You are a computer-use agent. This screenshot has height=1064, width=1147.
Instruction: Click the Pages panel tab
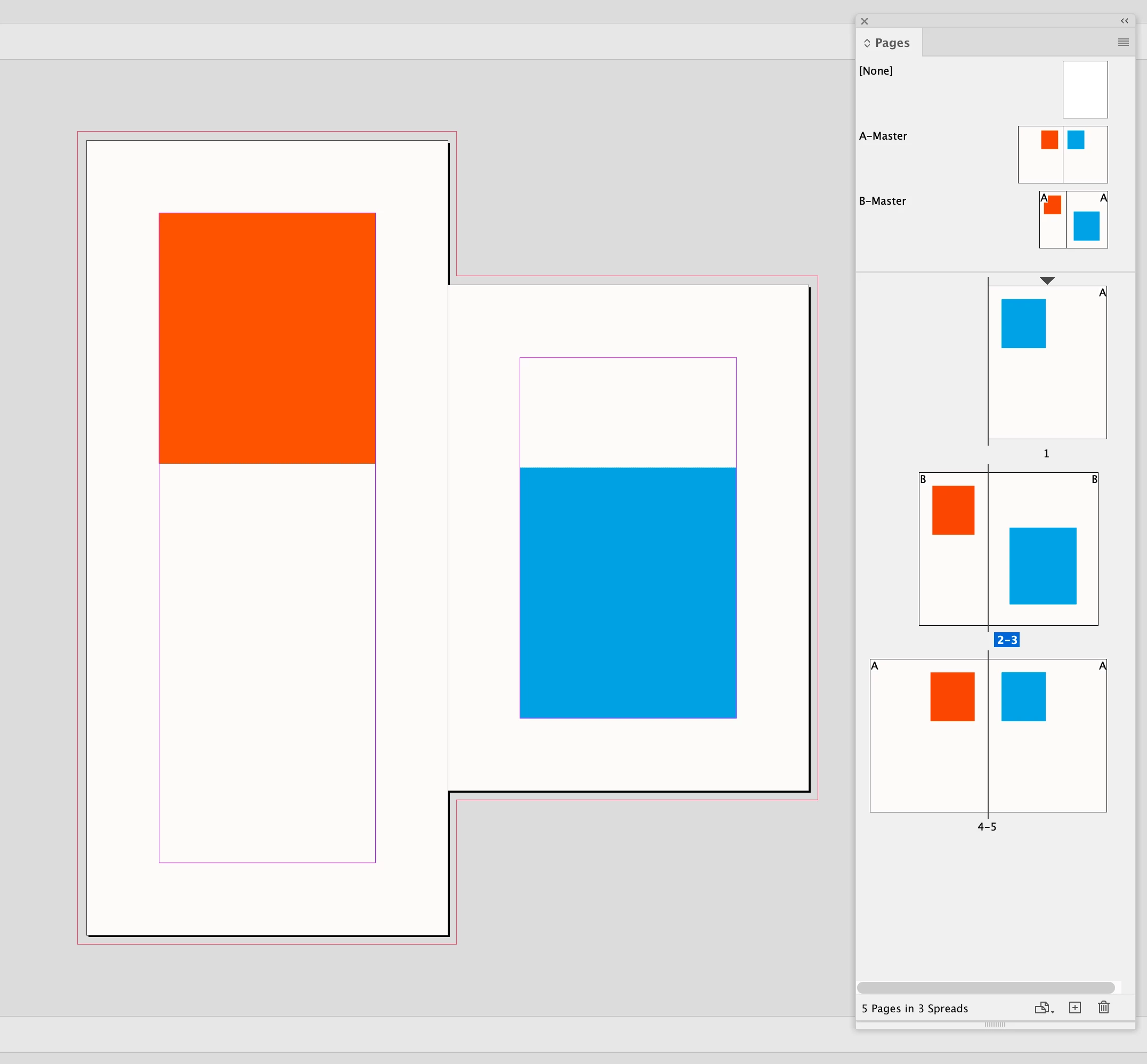coord(892,43)
